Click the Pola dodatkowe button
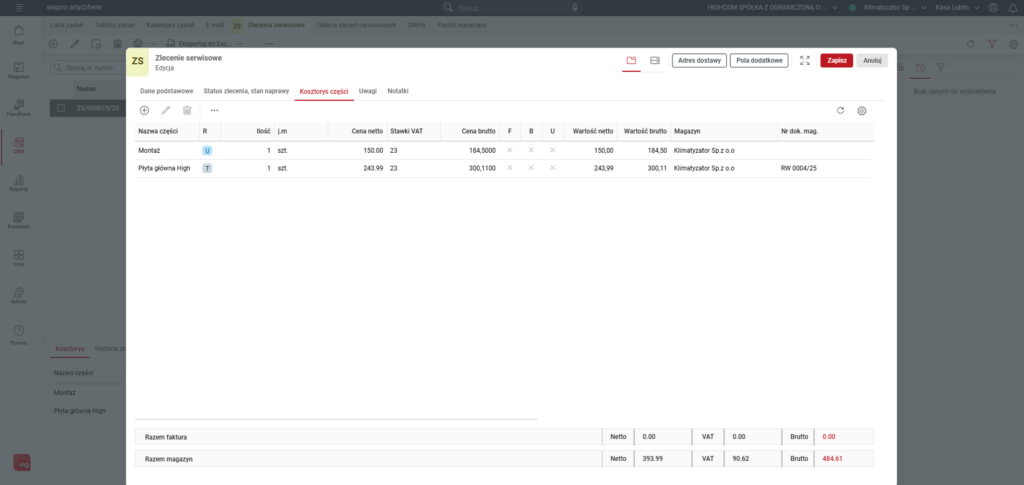The width and height of the screenshot is (1024, 485). 759,60
